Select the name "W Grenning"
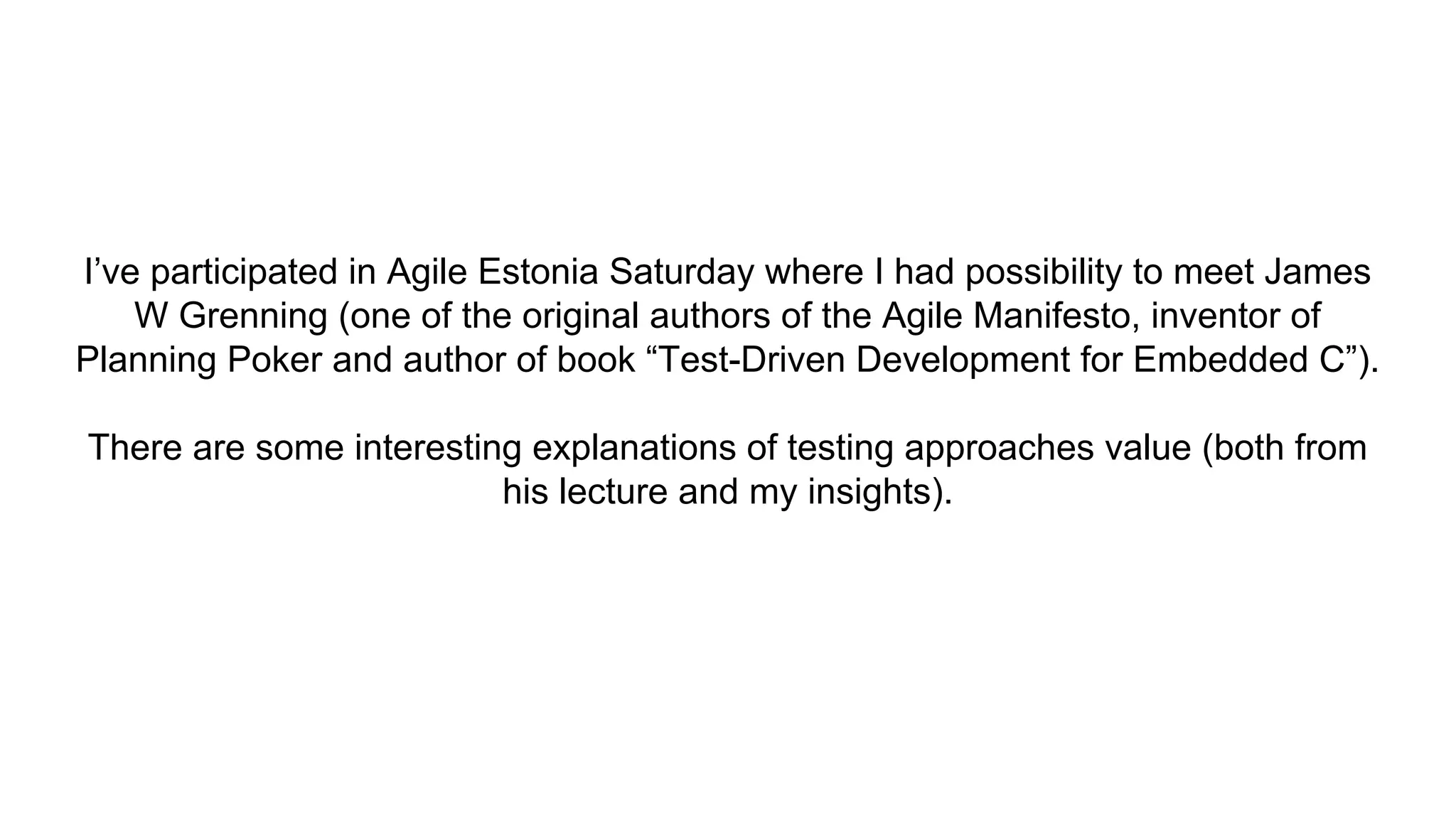 pos(231,316)
